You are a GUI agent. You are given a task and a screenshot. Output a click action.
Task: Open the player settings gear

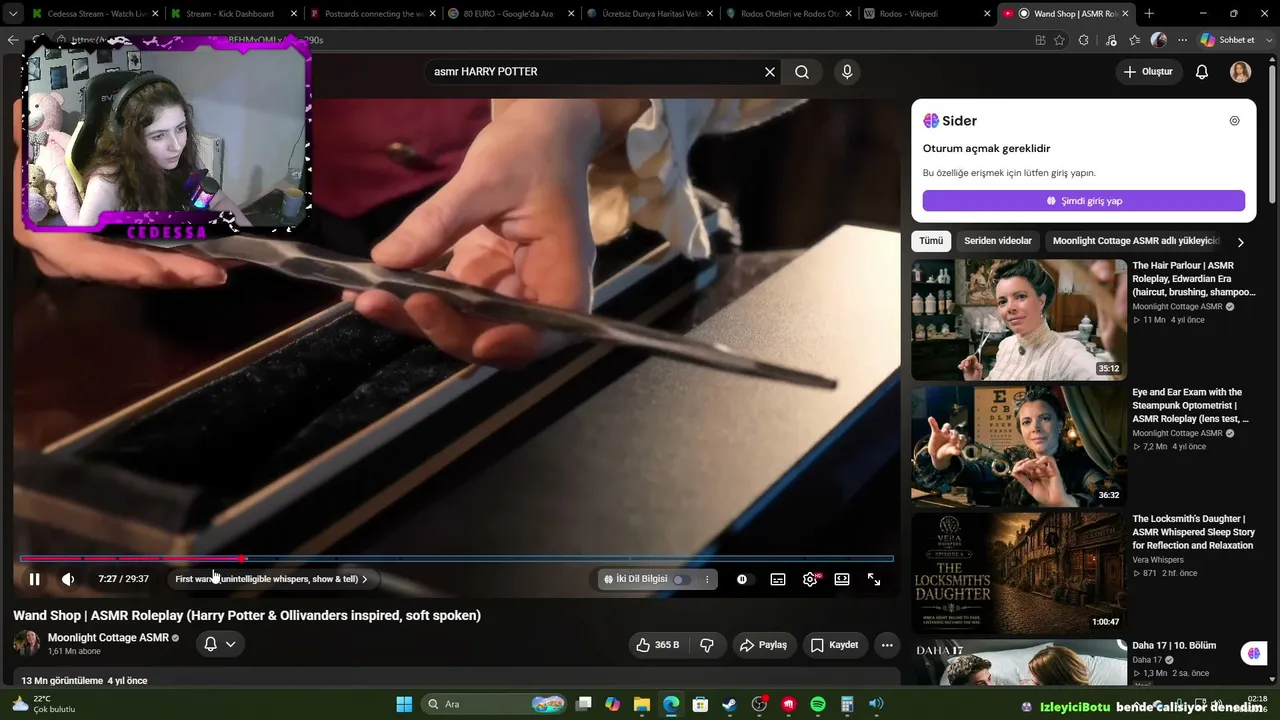810,579
